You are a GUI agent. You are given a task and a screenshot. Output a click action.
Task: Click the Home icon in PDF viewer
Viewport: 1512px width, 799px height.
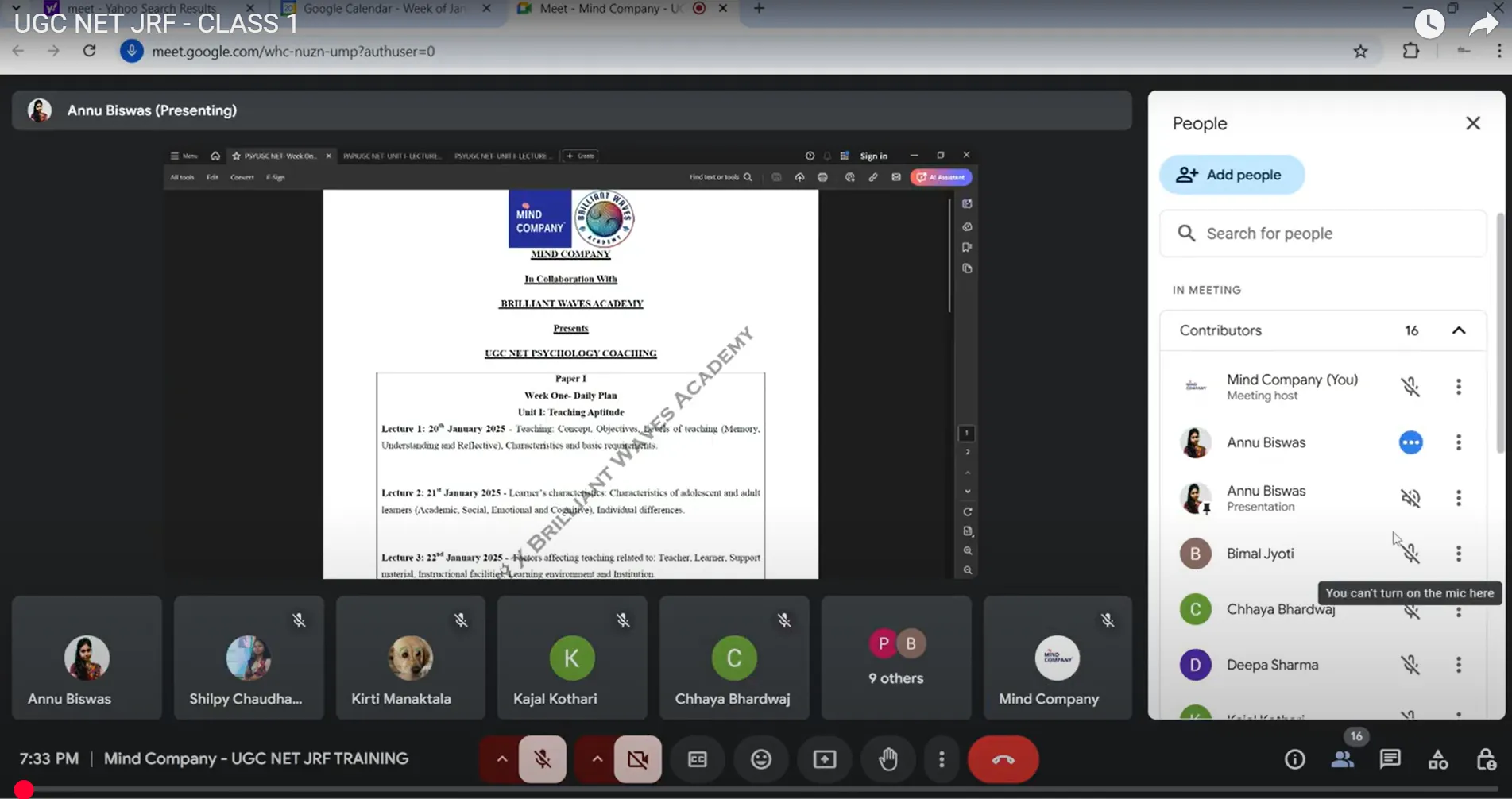coord(215,156)
